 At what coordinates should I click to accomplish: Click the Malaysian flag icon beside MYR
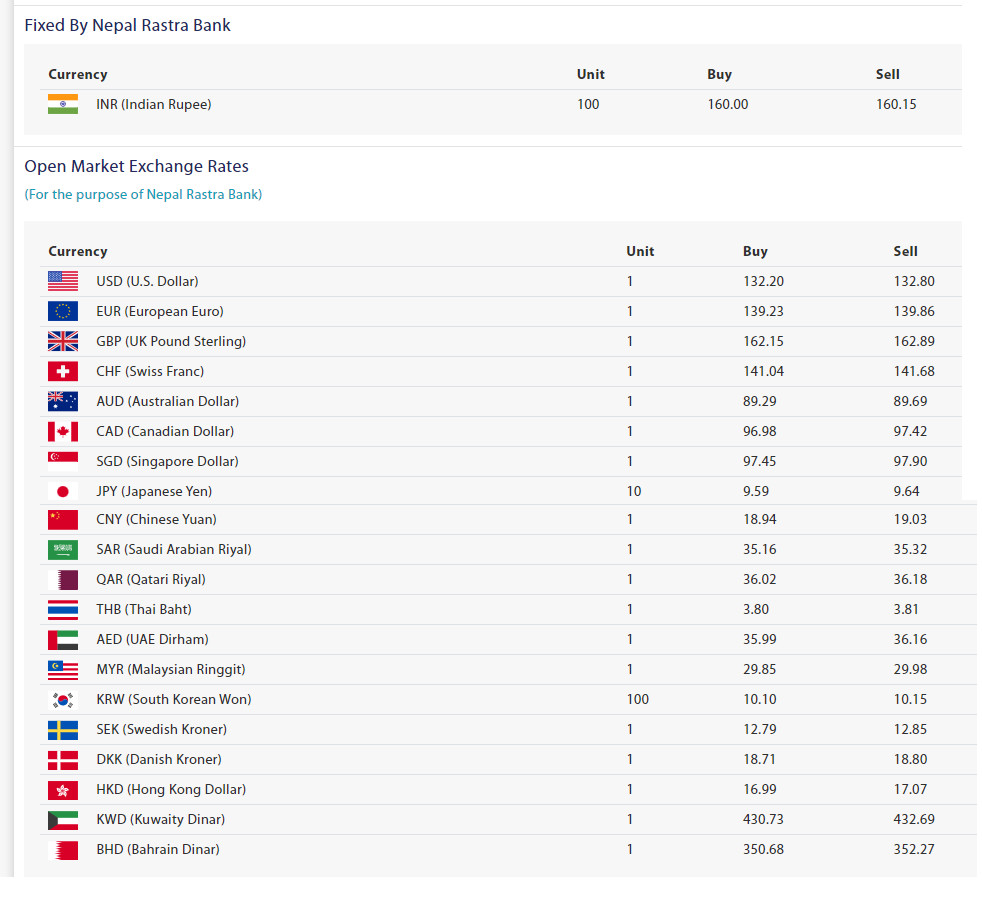coord(63,670)
